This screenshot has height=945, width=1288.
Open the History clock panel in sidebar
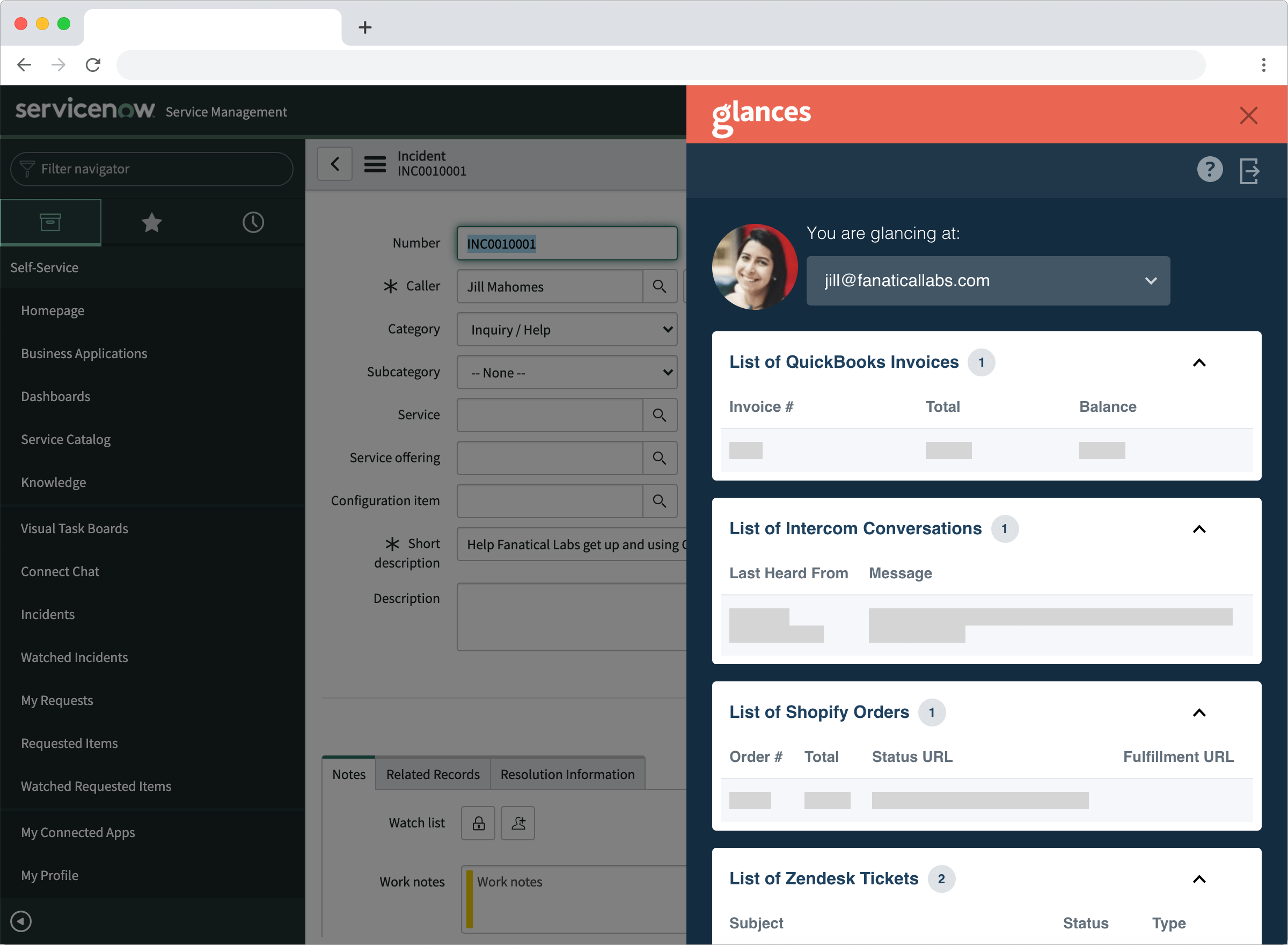253,222
